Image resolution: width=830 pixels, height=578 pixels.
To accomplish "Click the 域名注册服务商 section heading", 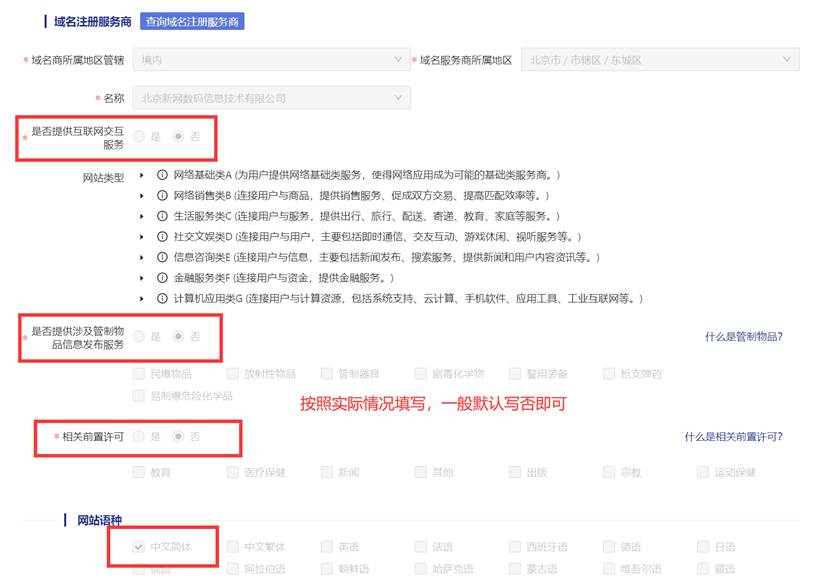I will coord(93,22).
